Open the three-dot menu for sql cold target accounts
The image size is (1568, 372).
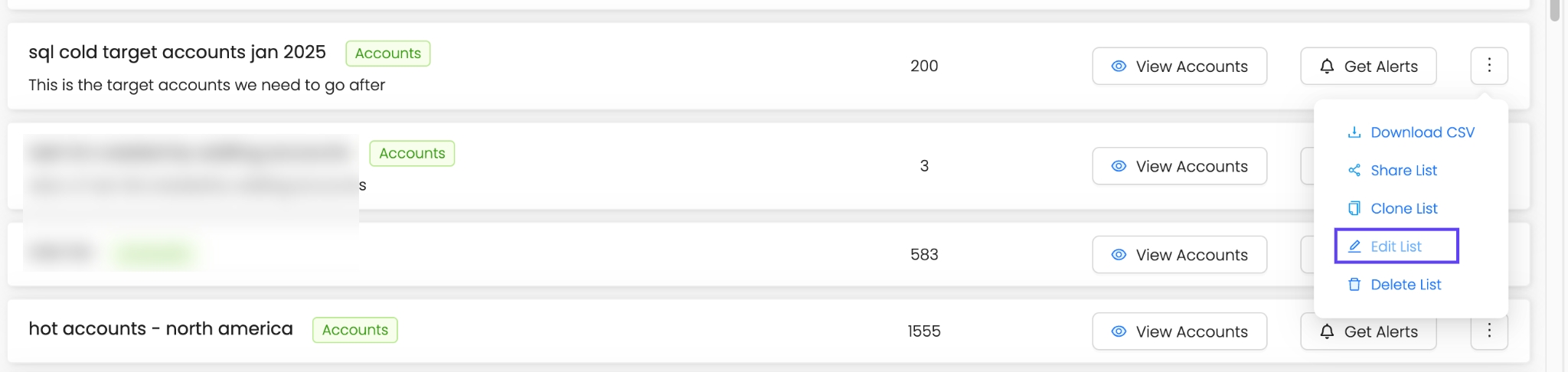[x=1488, y=66]
